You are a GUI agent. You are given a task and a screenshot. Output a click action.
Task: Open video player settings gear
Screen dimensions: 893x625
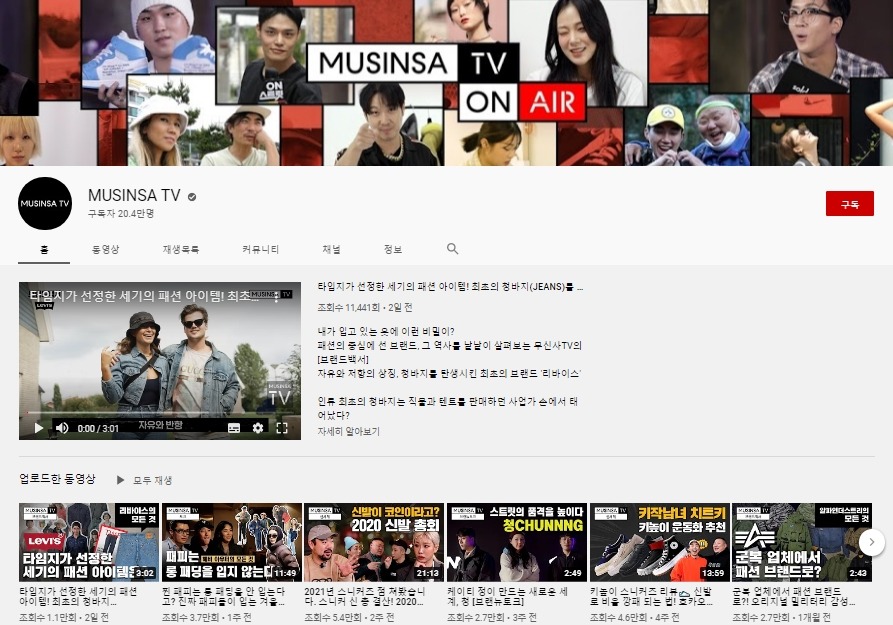(258, 428)
